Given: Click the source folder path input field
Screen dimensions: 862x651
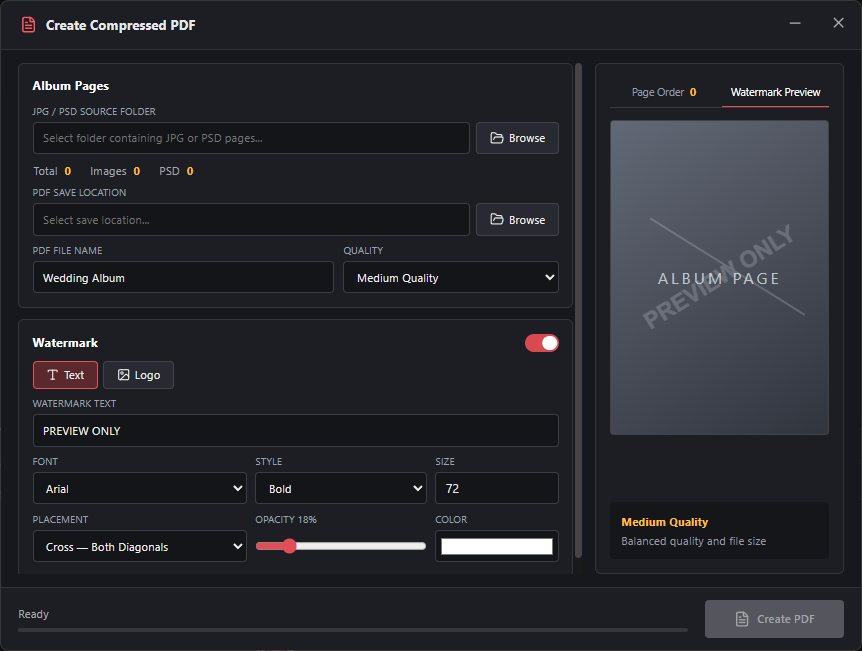Looking at the screenshot, I should pyautogui.click(x=251, y=138).
